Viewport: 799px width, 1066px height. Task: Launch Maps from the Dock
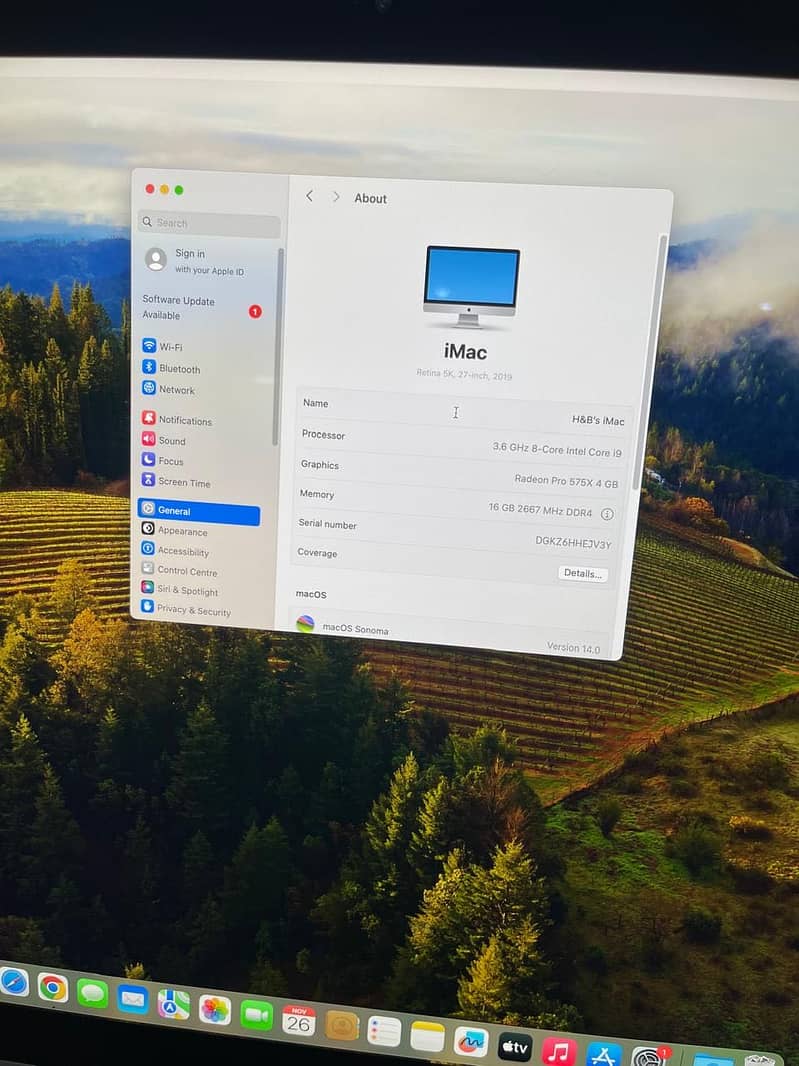tap(173, 1004)
